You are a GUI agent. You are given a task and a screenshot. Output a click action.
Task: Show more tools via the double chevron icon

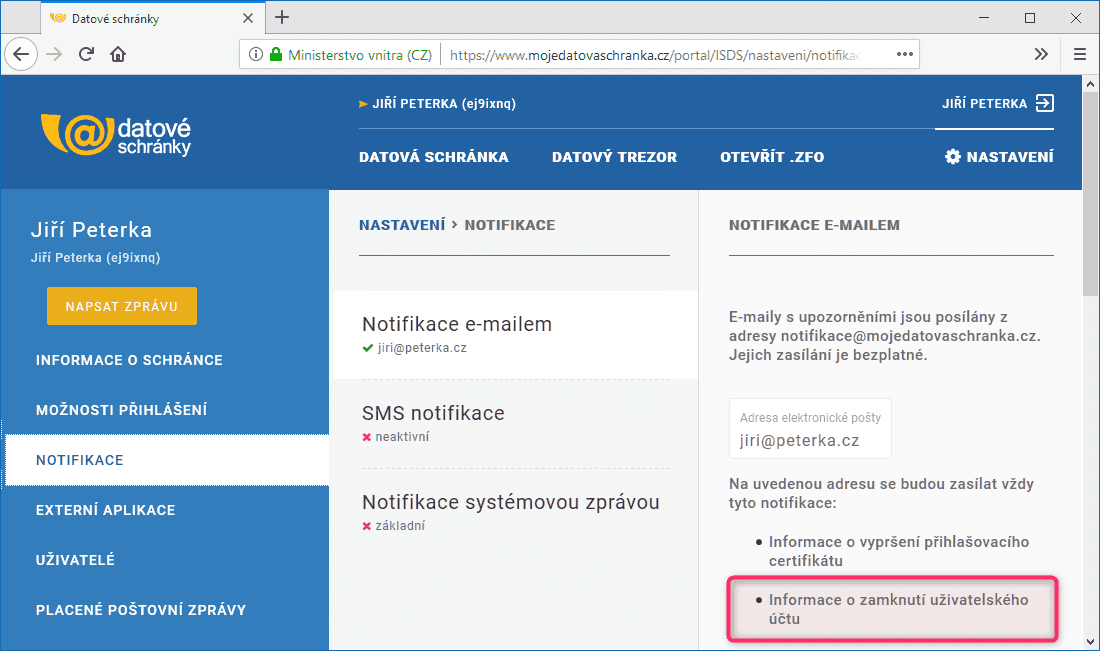(x=1041, y=54)
